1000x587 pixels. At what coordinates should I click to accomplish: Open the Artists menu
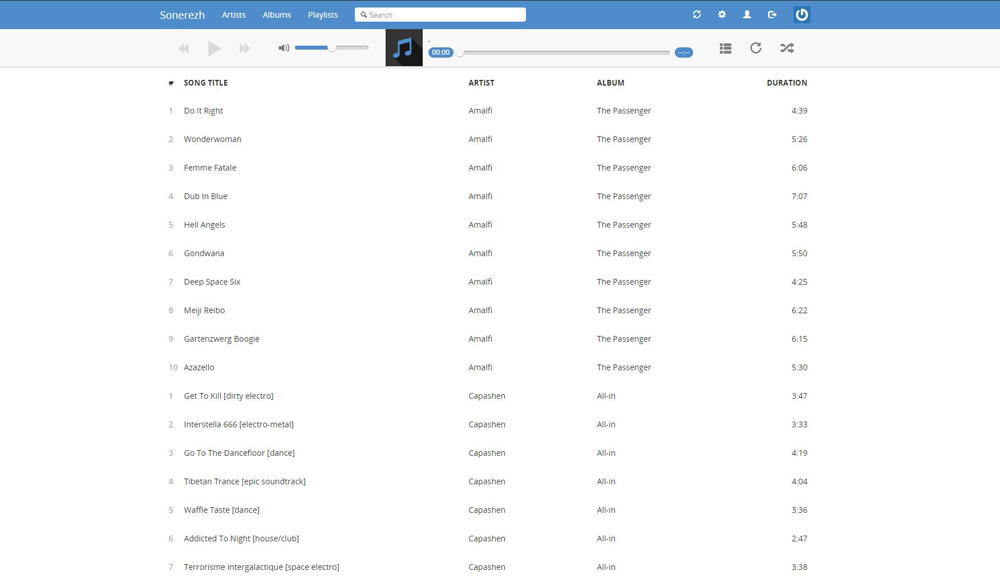(233, 15)
